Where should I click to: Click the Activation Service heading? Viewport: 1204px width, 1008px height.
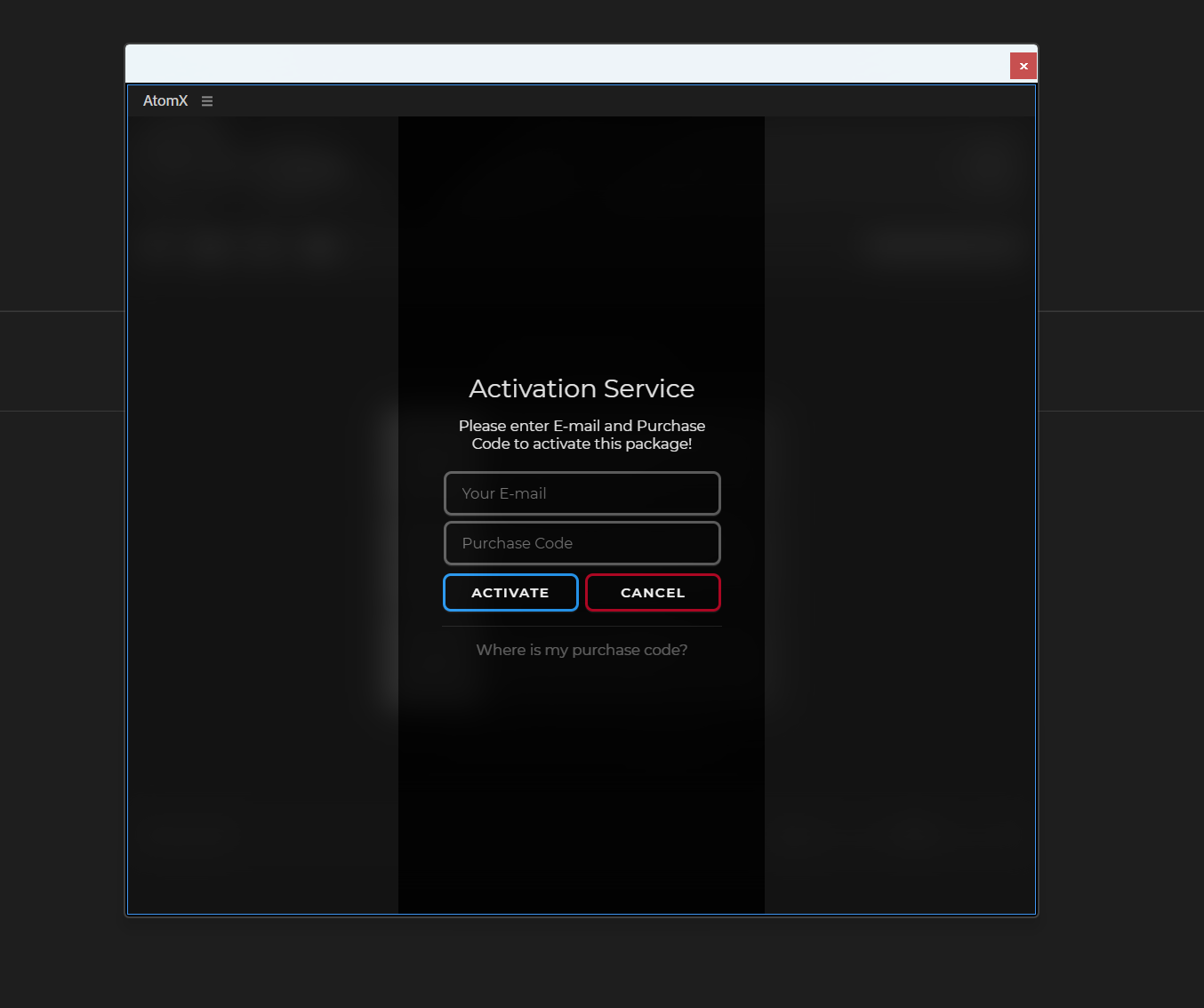tap(582, 388)
